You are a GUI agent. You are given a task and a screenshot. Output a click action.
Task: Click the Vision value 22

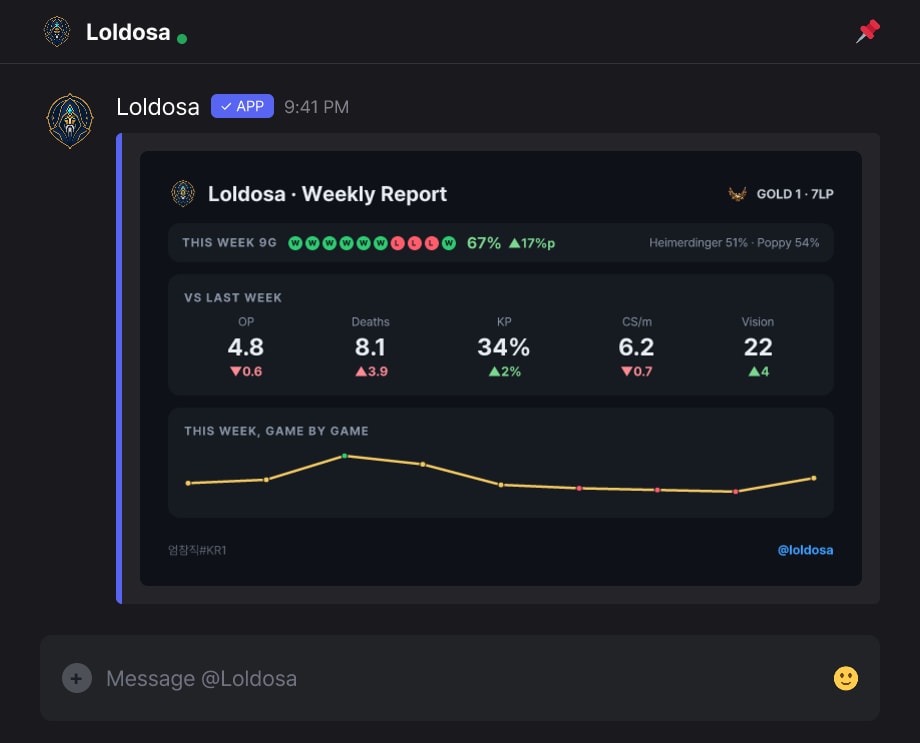click(x=758, y=347)
